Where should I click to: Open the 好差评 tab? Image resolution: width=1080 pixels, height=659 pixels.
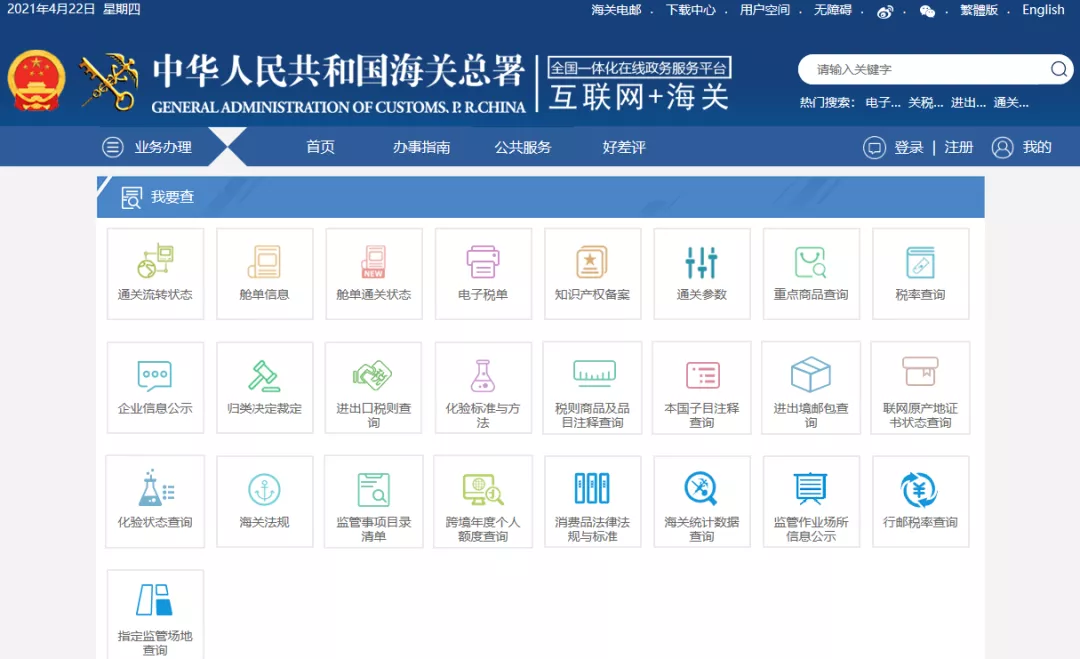coord(624,147)
